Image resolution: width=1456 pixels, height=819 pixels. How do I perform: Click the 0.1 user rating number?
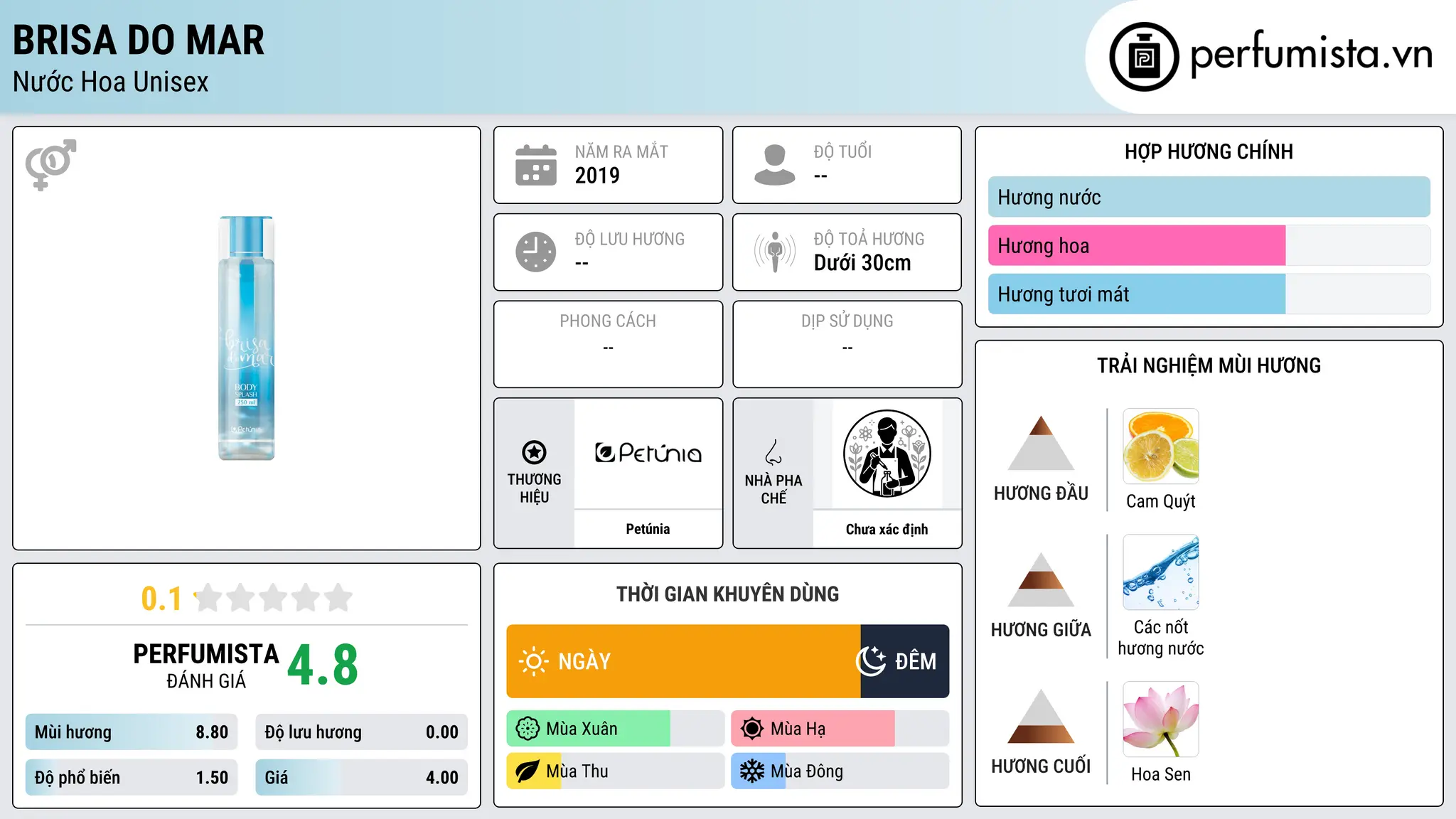coord(161,599)
